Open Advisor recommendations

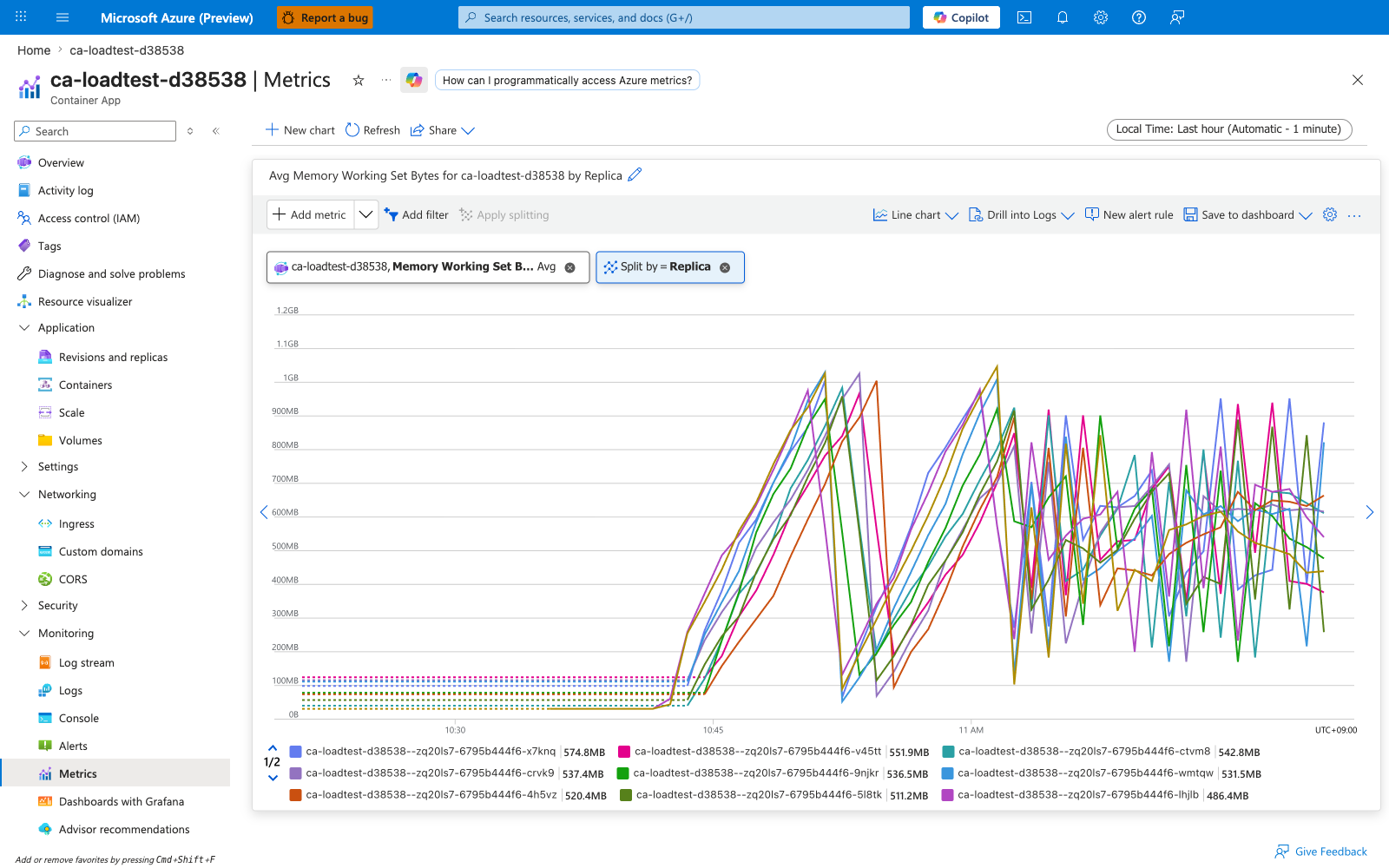point(124,830)
